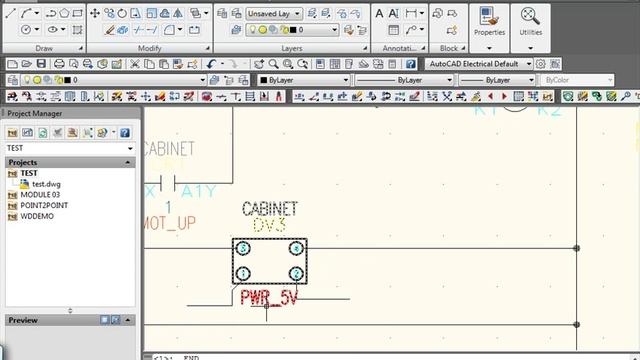Select test.dwg in project tree

tap(46, 184)
